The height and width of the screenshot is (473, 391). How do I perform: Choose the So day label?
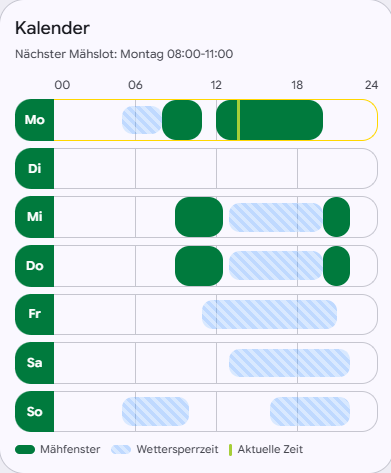pos(35,411)
